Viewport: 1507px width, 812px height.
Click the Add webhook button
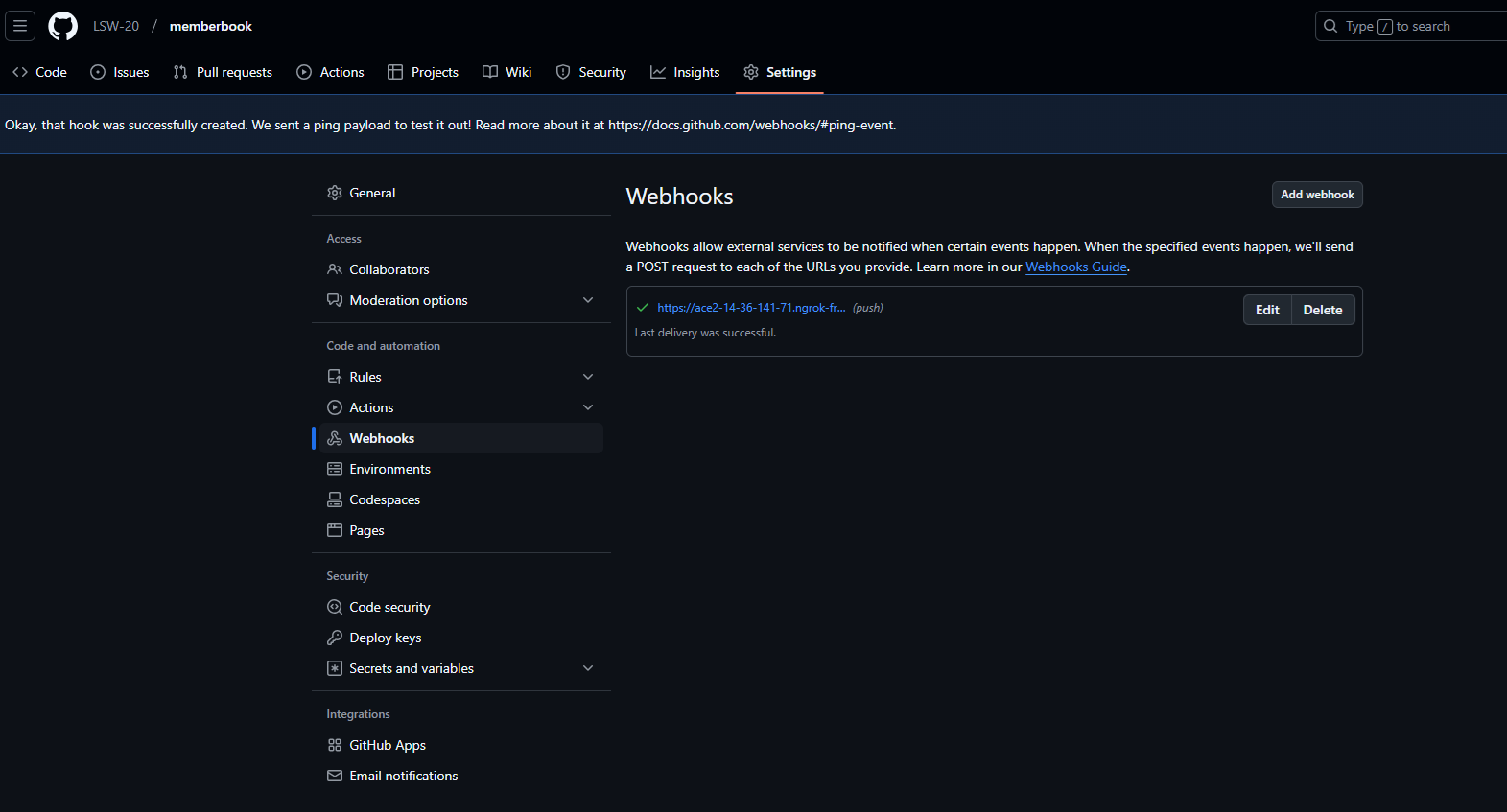(x=1317, y=195)
